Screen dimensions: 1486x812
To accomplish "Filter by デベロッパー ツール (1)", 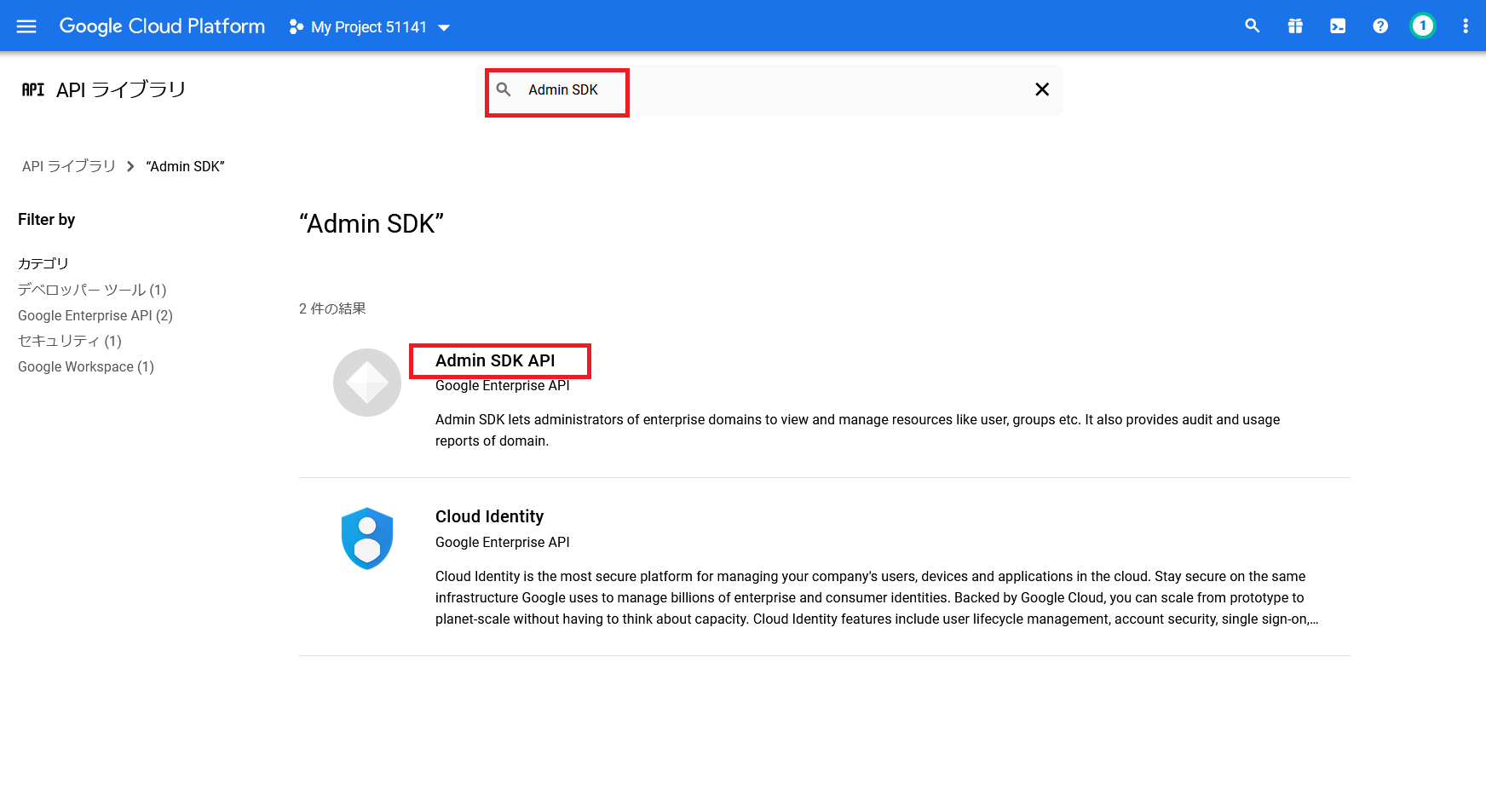I will coord(92,290).
